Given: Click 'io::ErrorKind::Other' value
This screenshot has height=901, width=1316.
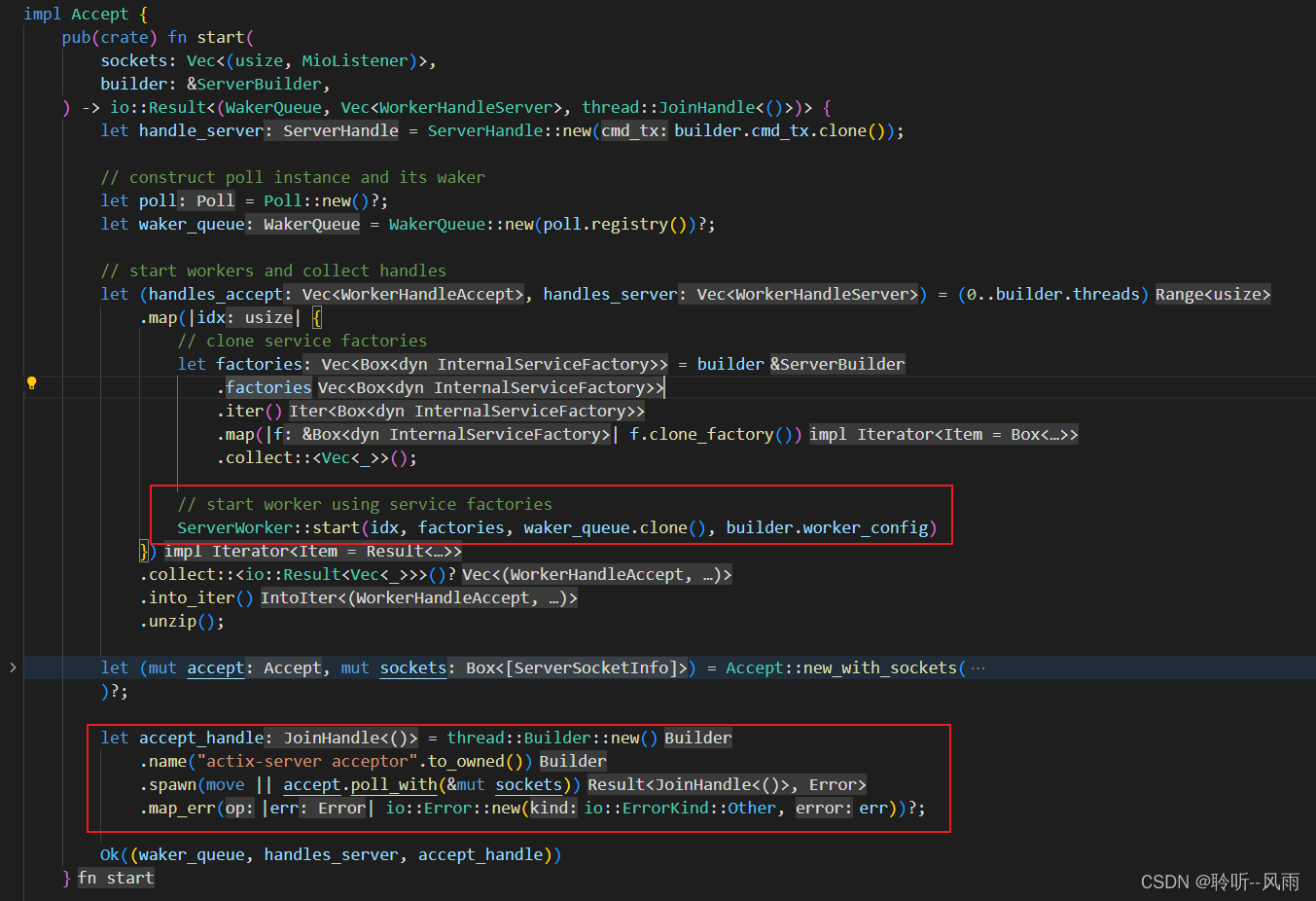Looking at the screenshot, I should [680, 808].
